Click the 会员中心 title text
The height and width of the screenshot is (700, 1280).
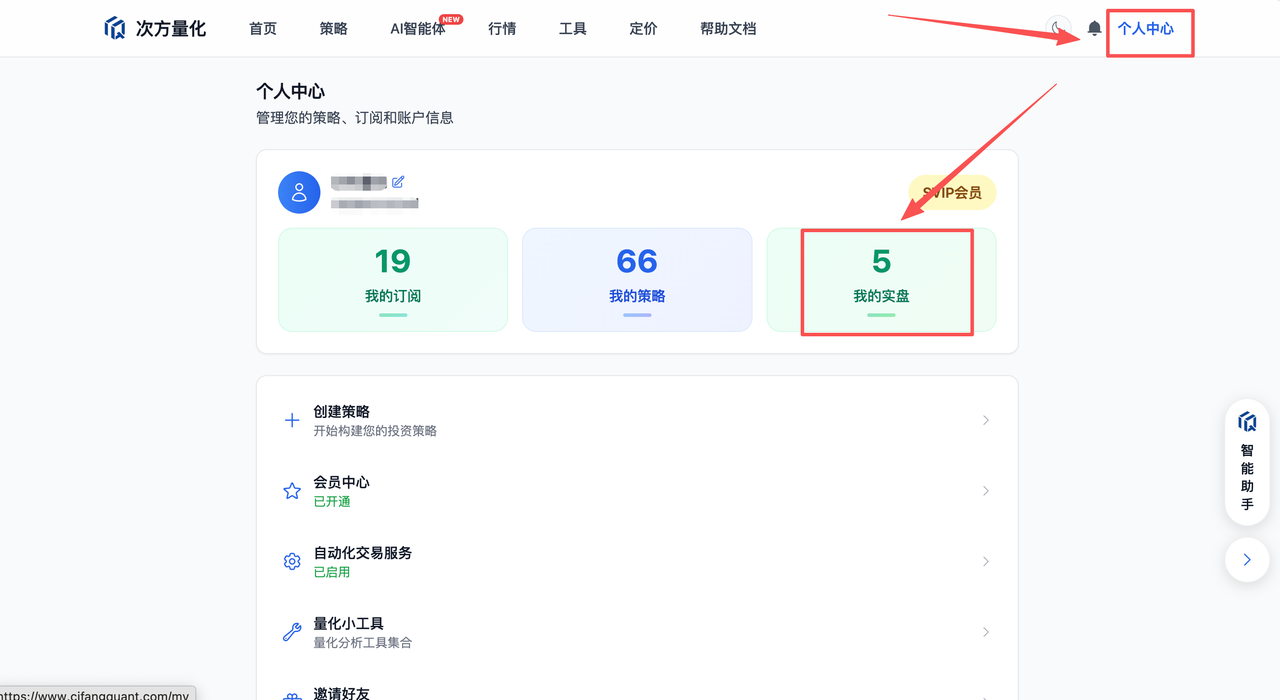pos(342,482)
